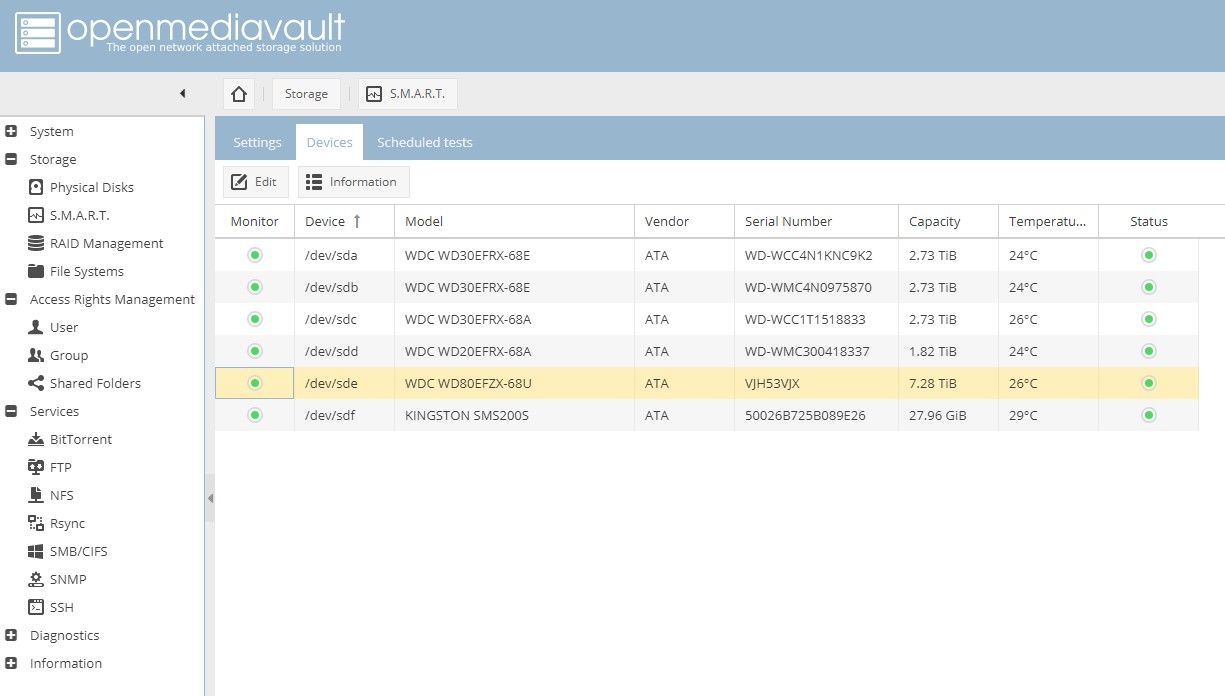Click the Storage breadcrumb
This screenshot has width=1225, height=696.
[306, 94]
